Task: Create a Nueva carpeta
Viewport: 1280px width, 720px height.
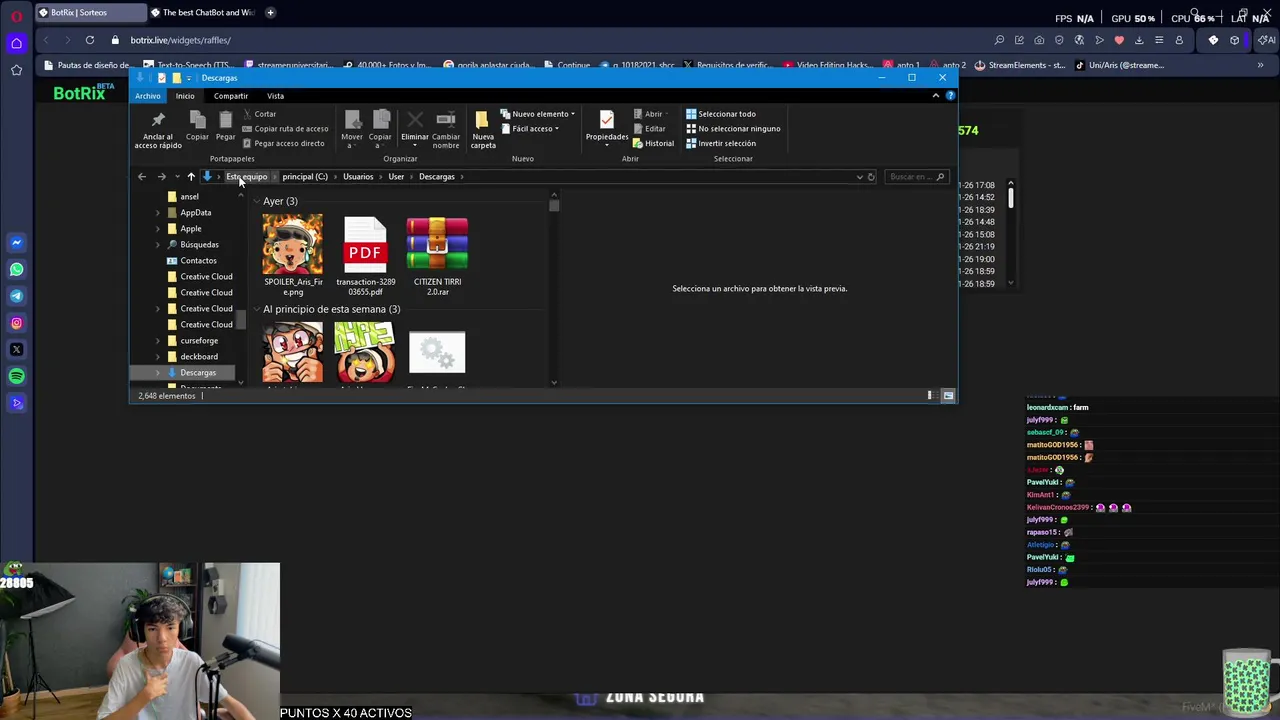Action: [x=483, y=130]
